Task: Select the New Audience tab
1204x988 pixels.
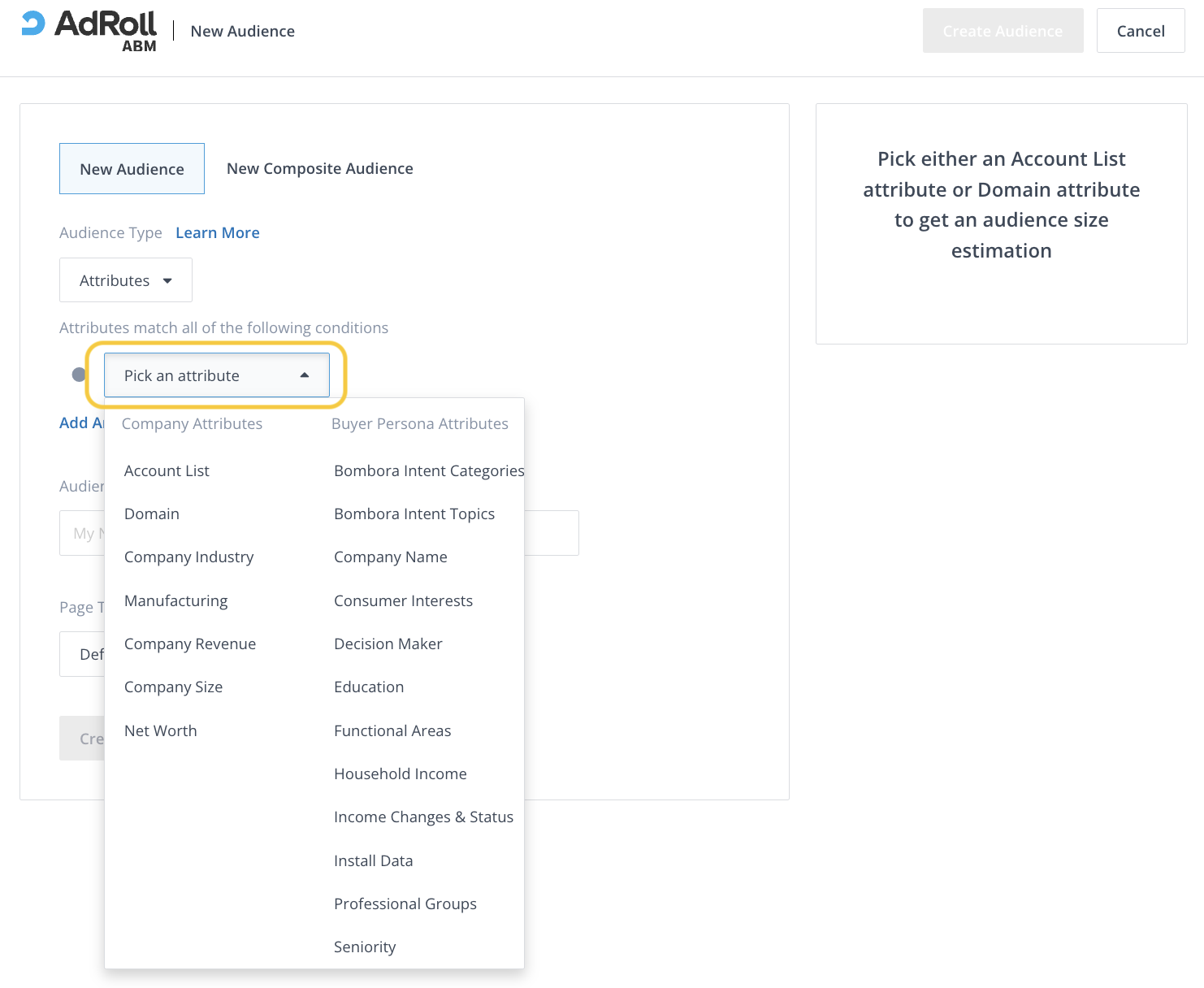Action: tap(132, 169)
